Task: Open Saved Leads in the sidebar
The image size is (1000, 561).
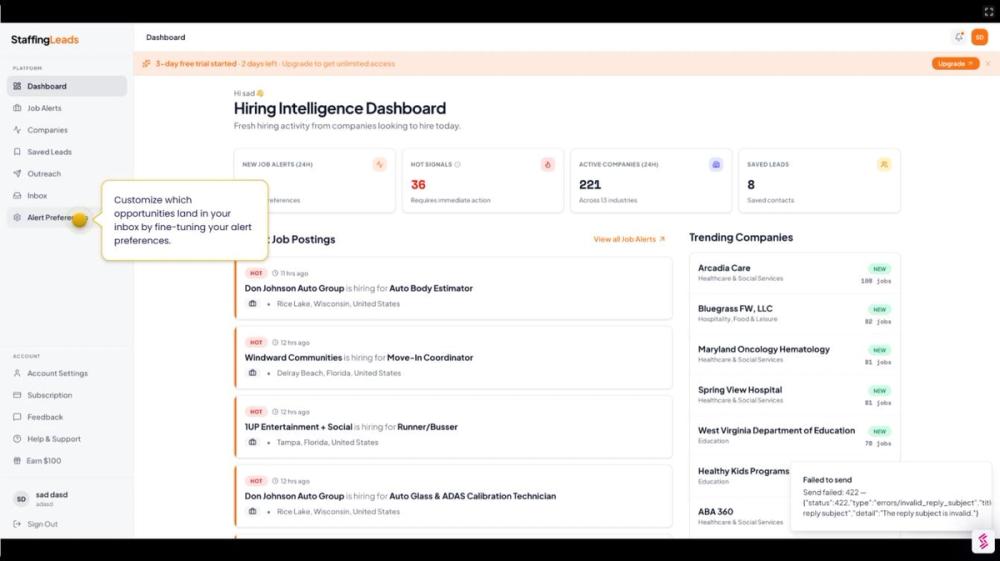Action: pos(66,152)
